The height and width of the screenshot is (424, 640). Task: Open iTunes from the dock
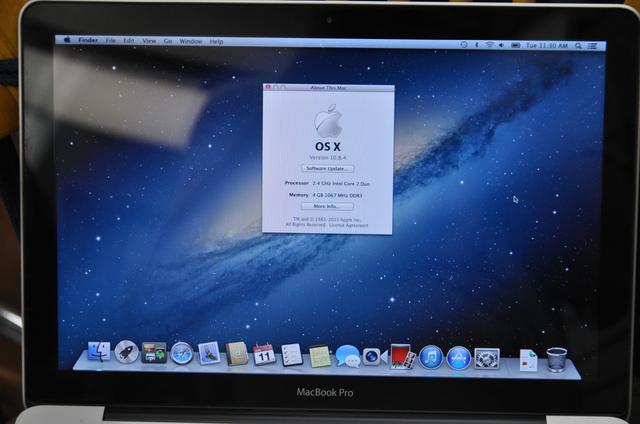[x=431, y=356]
